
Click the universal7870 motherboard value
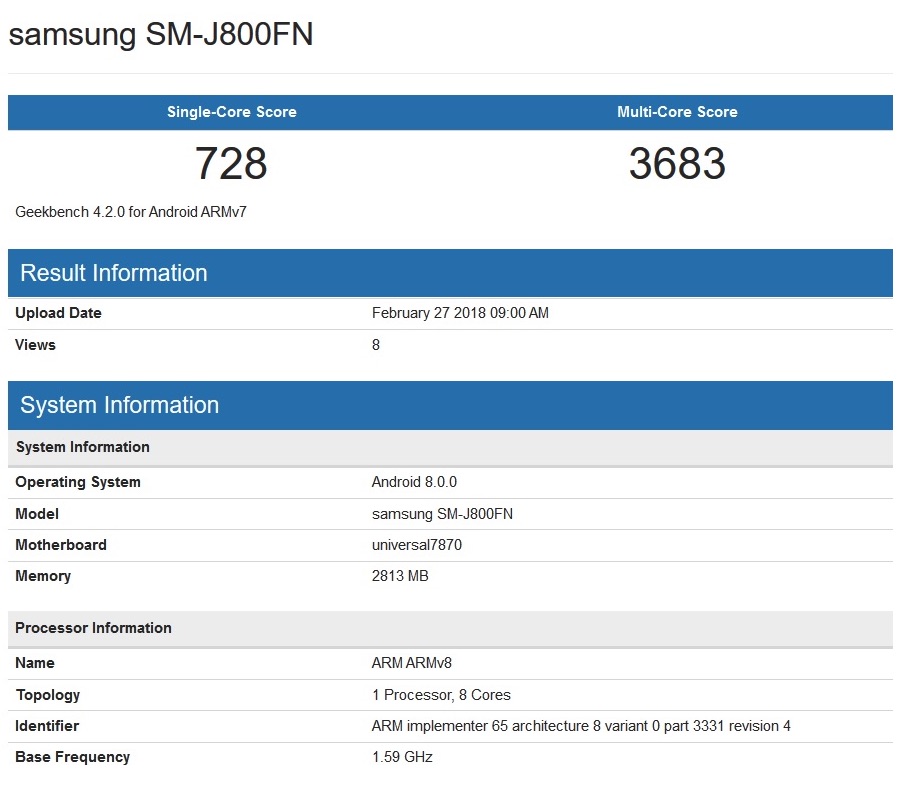click(416, 545)
